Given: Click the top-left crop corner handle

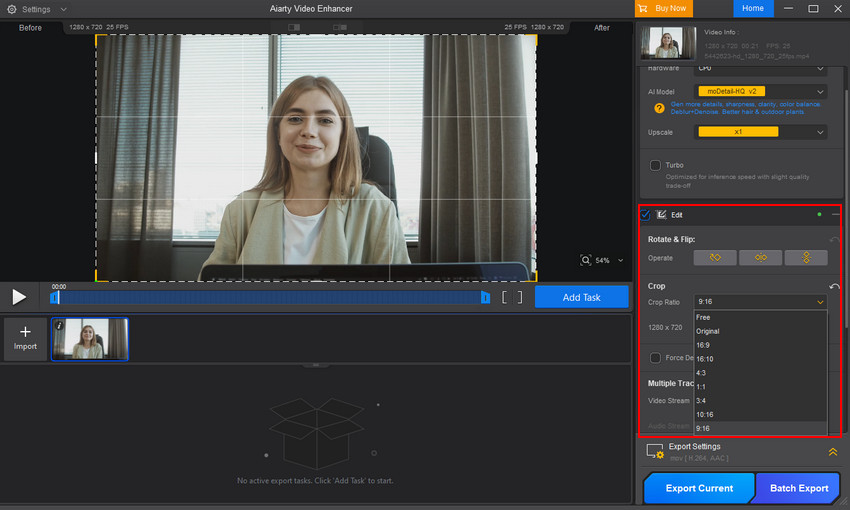Looking at the screenshot, I should click(x=98, y=37).
